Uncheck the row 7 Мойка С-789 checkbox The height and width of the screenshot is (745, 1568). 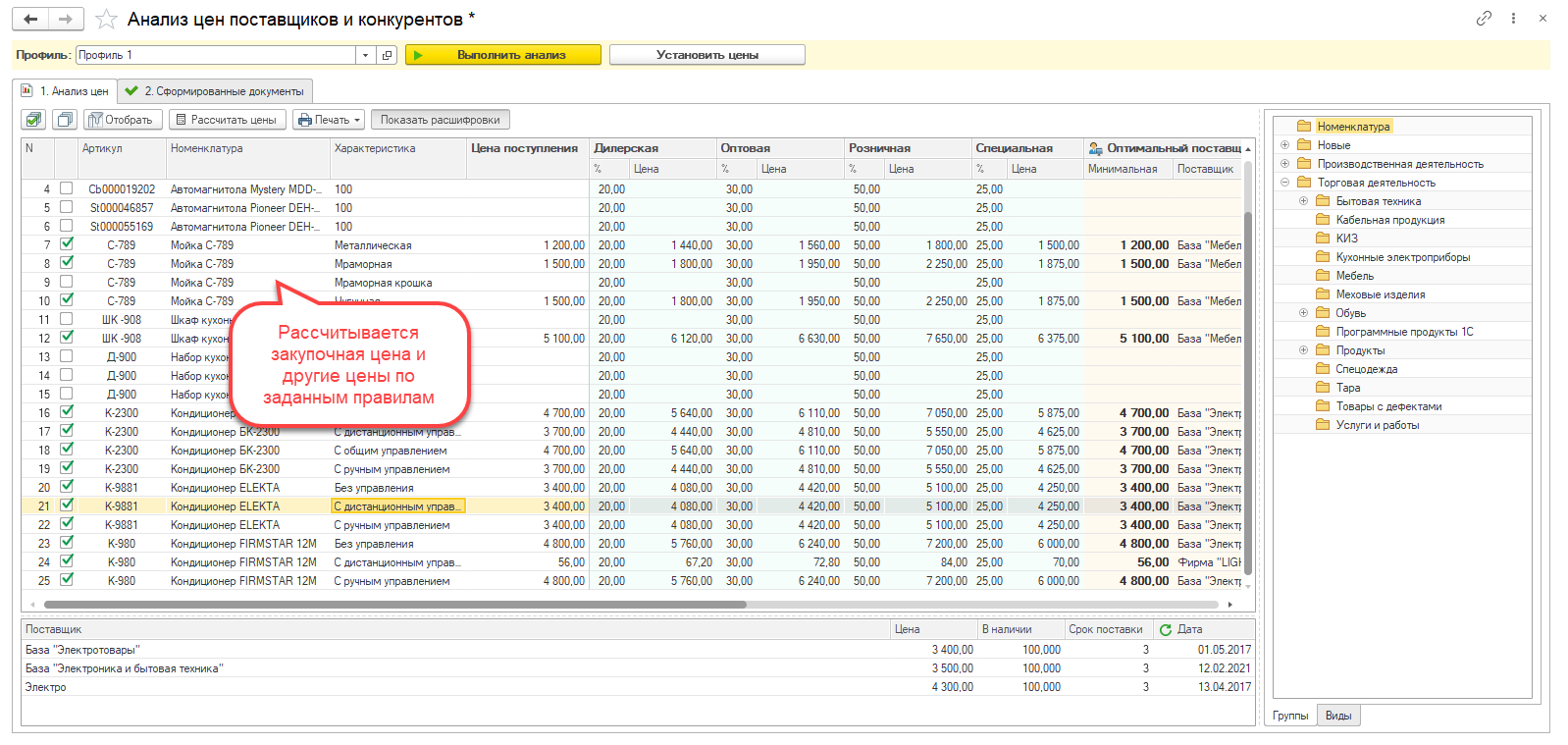(67, 244)
